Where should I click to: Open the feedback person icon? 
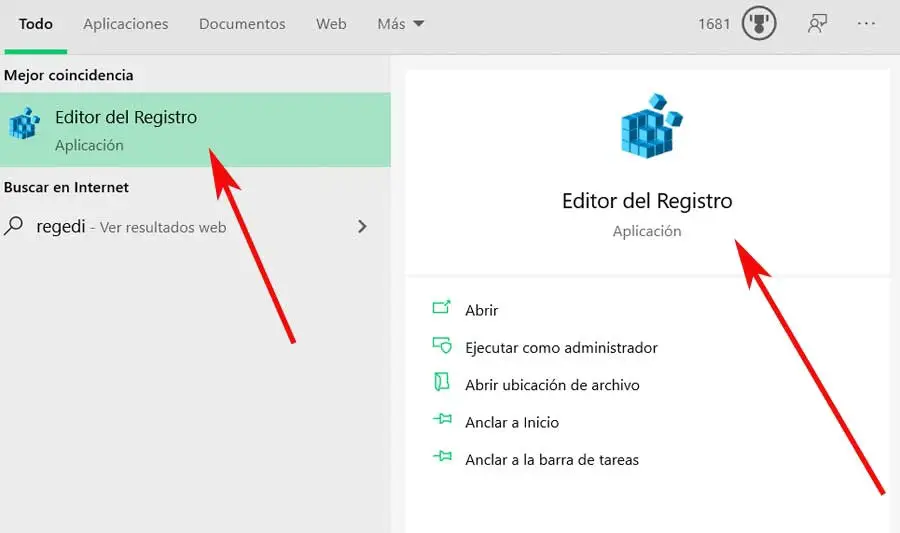[817, 24]
